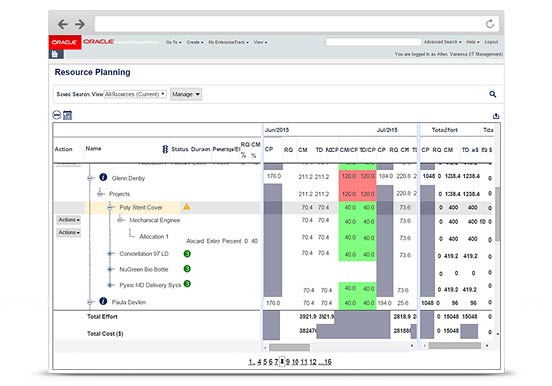
Task: Expand the Constellation 97 LD node
Action: pyautogui.click(x=110, y=254)
